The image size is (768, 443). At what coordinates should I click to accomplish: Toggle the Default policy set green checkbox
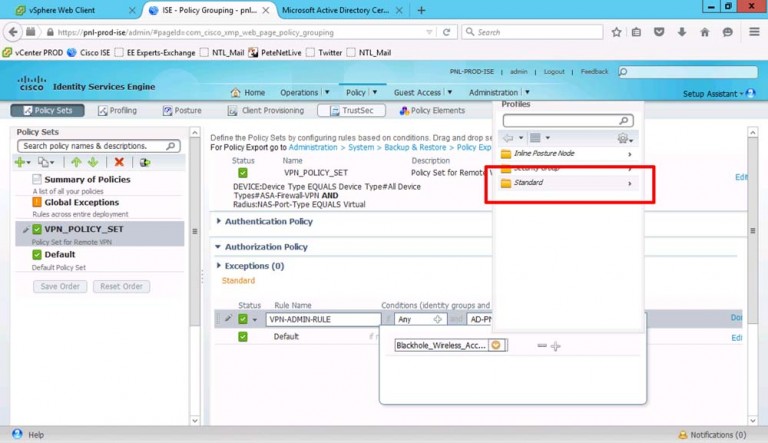[37, 254]
